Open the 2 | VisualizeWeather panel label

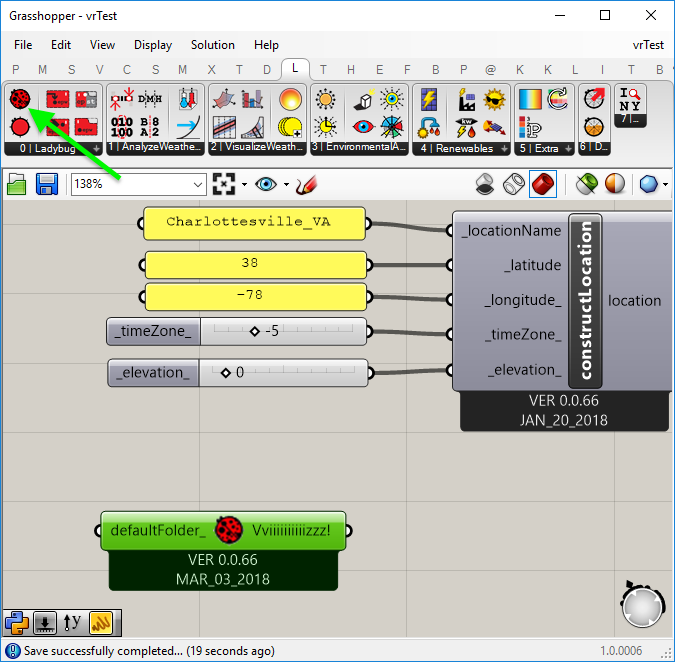point(257,147)
